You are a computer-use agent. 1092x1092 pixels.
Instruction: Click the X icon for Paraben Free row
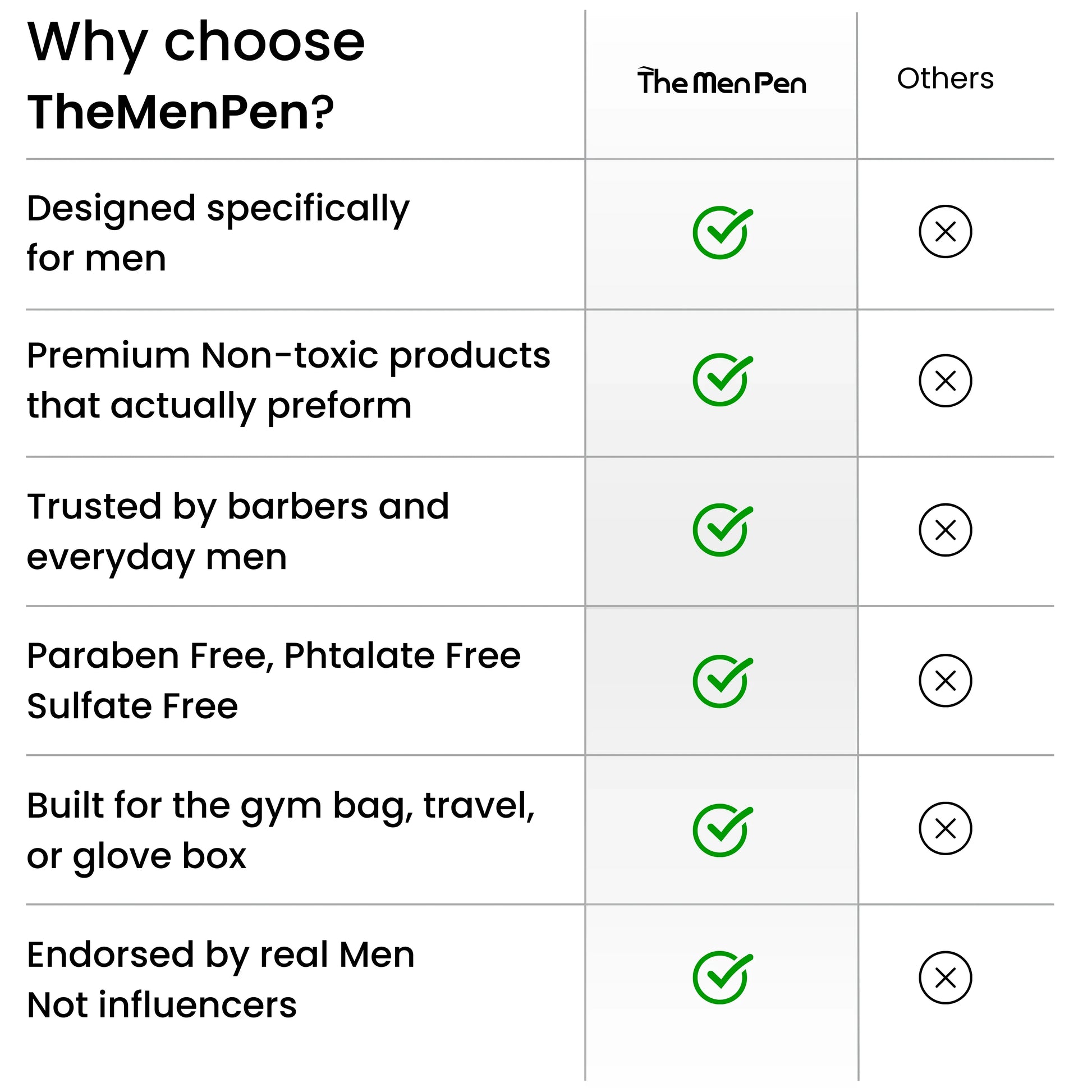click(945, 681)
